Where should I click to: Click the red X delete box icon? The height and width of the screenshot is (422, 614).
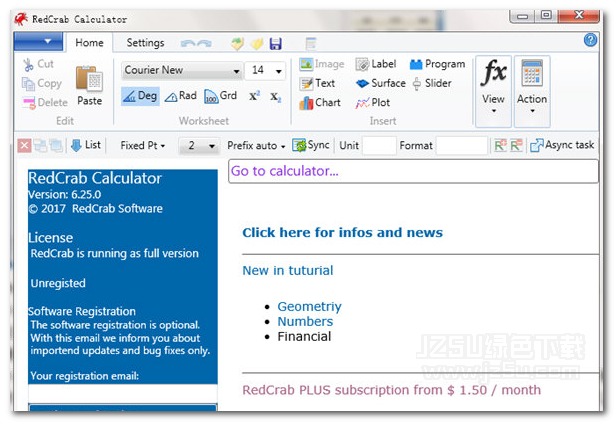point(24,146)
